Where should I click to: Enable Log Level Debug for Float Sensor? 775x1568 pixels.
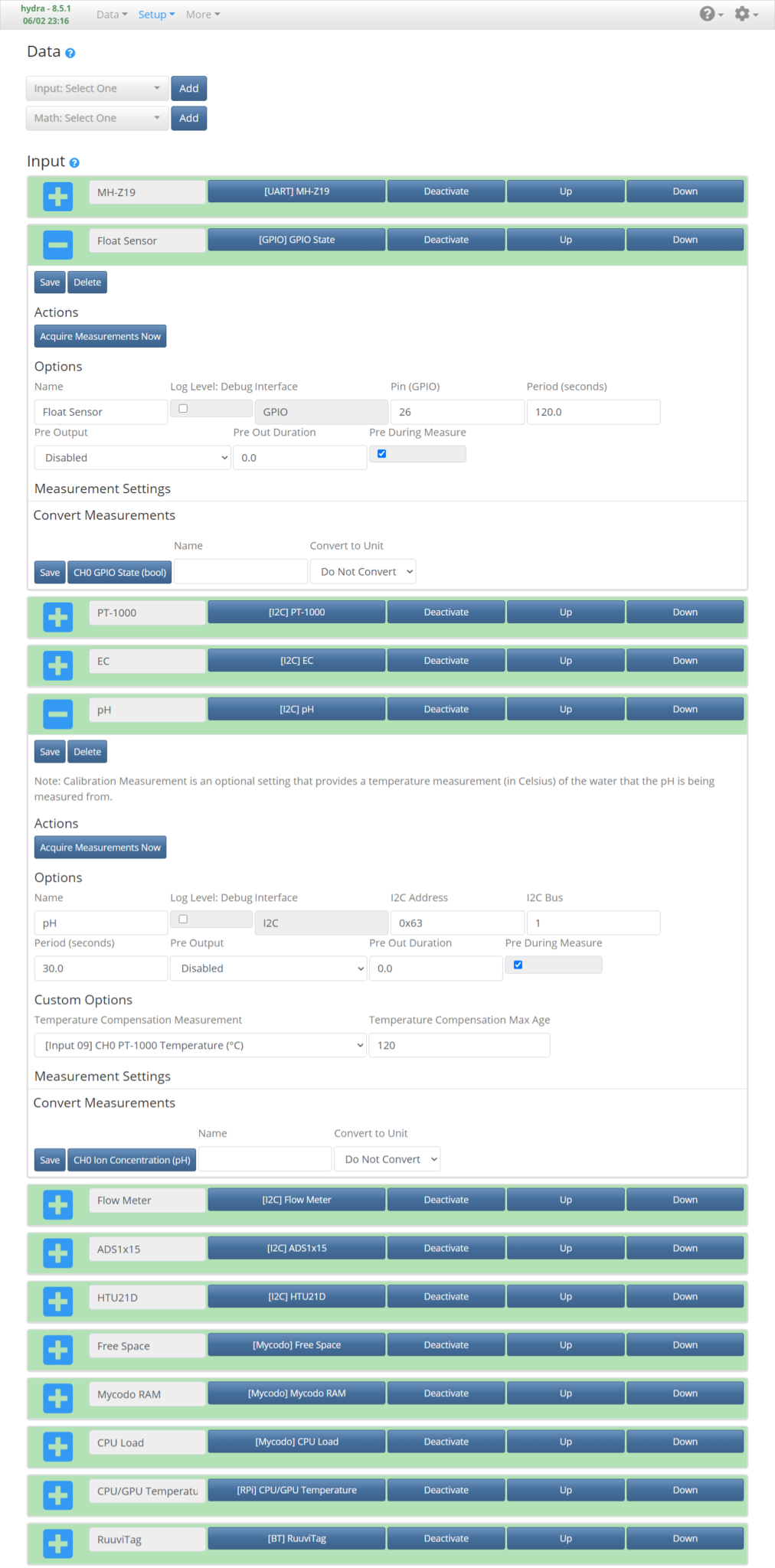(183, 409)
